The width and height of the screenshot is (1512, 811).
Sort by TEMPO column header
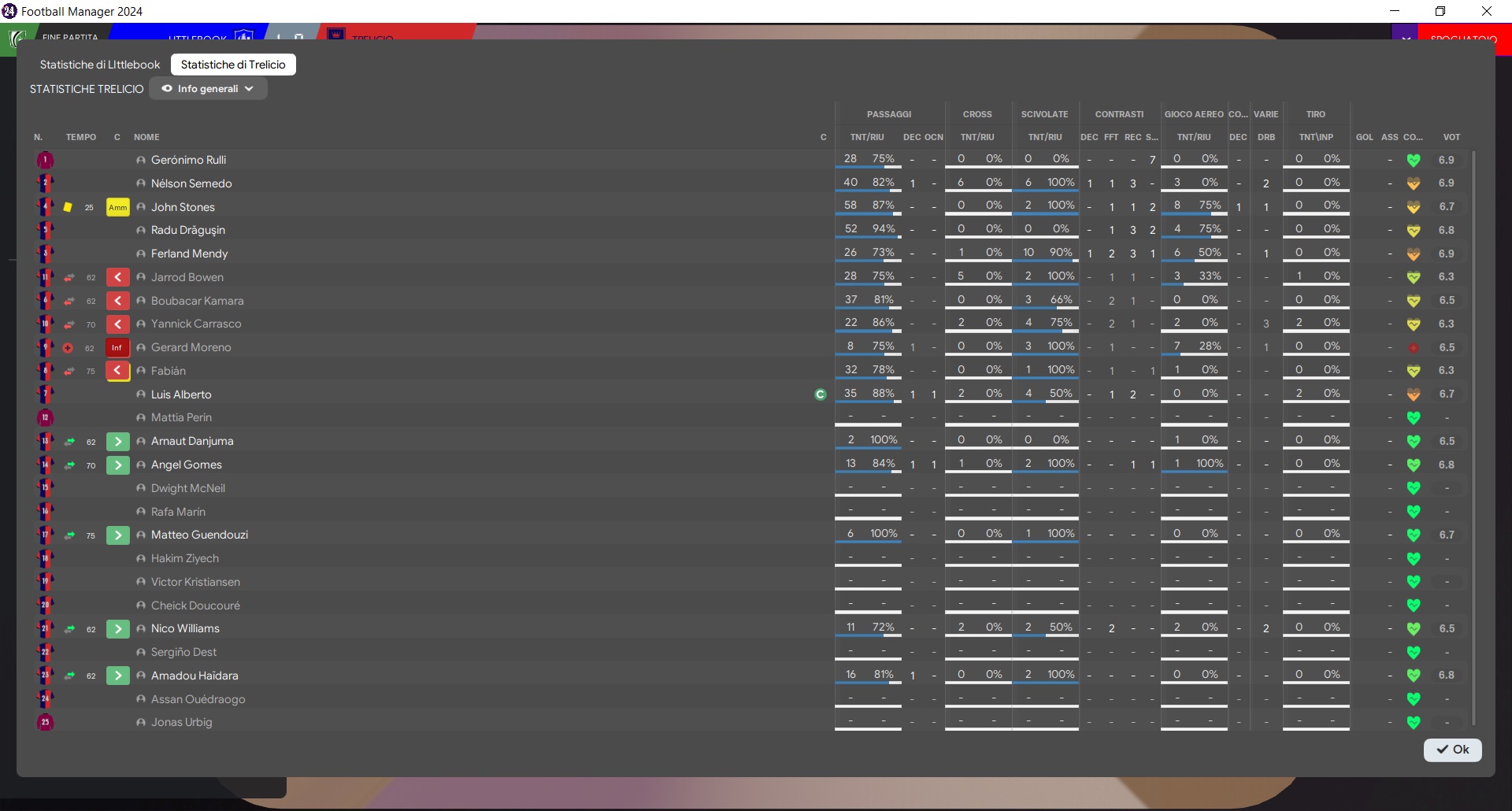pyautogui.click(x=81, y=137)
